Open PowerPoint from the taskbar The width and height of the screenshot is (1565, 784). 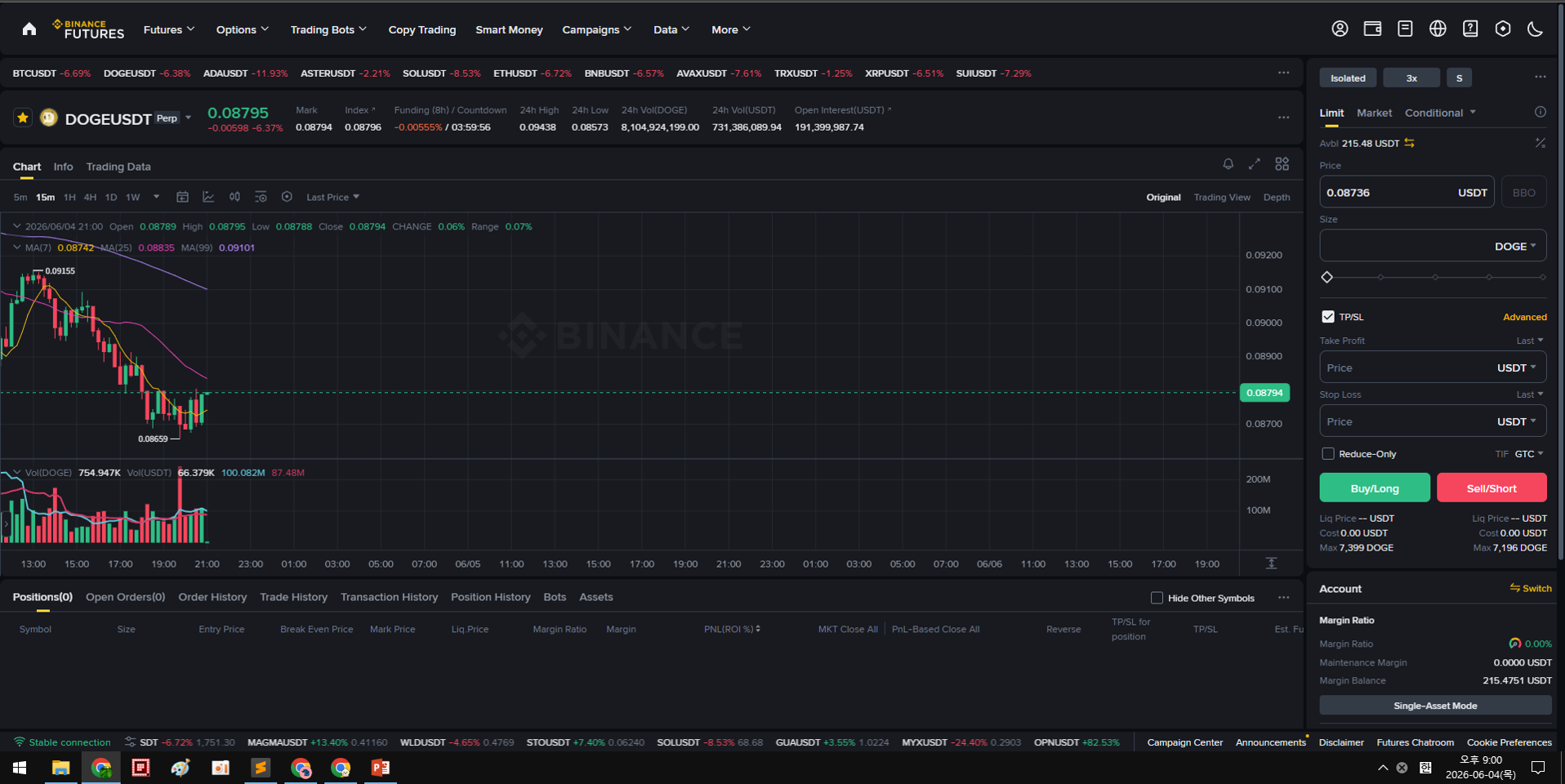pyautogui.click(x=381, y=768)
